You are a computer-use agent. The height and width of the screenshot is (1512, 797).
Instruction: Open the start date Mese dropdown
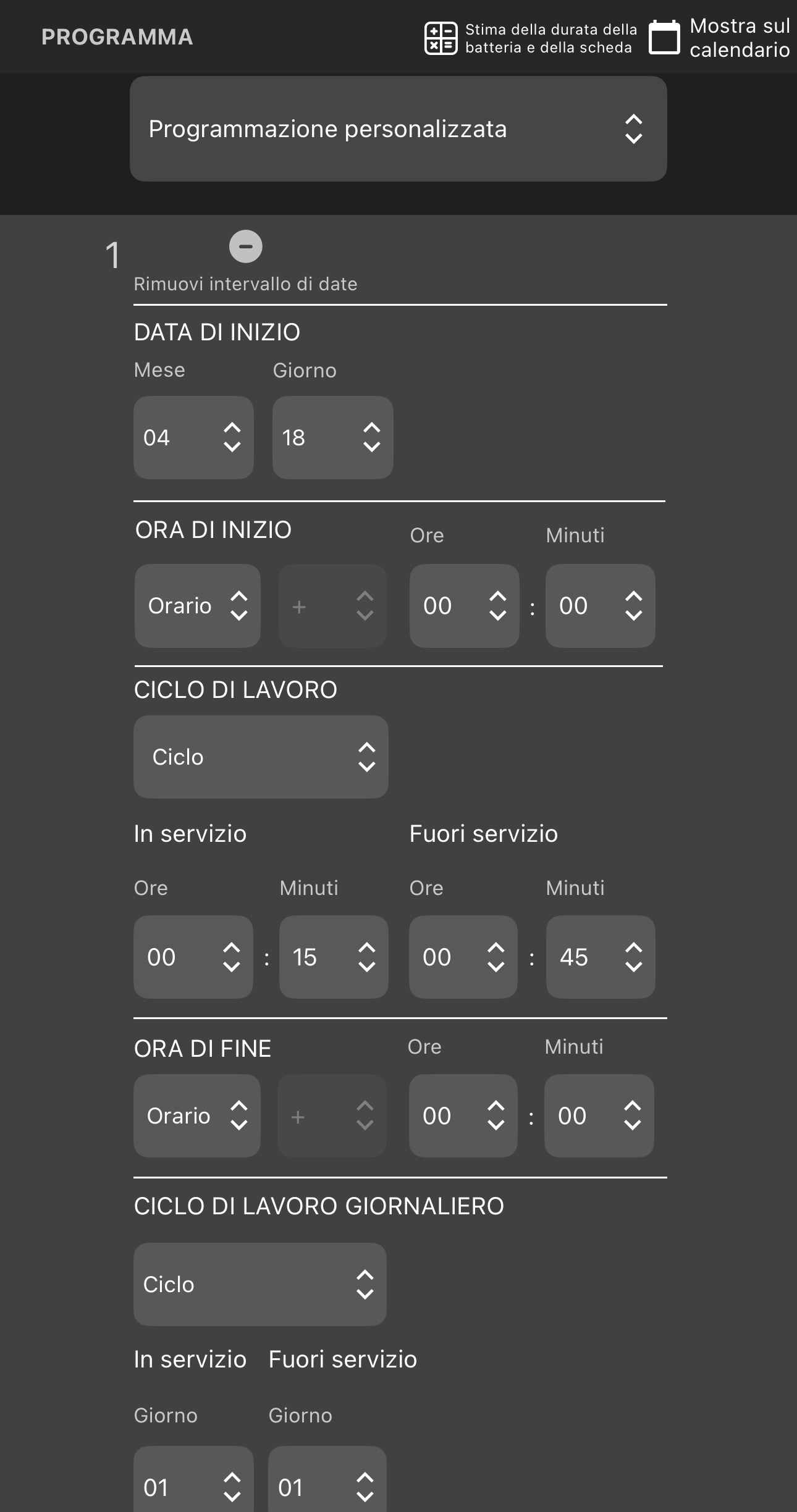193,438
